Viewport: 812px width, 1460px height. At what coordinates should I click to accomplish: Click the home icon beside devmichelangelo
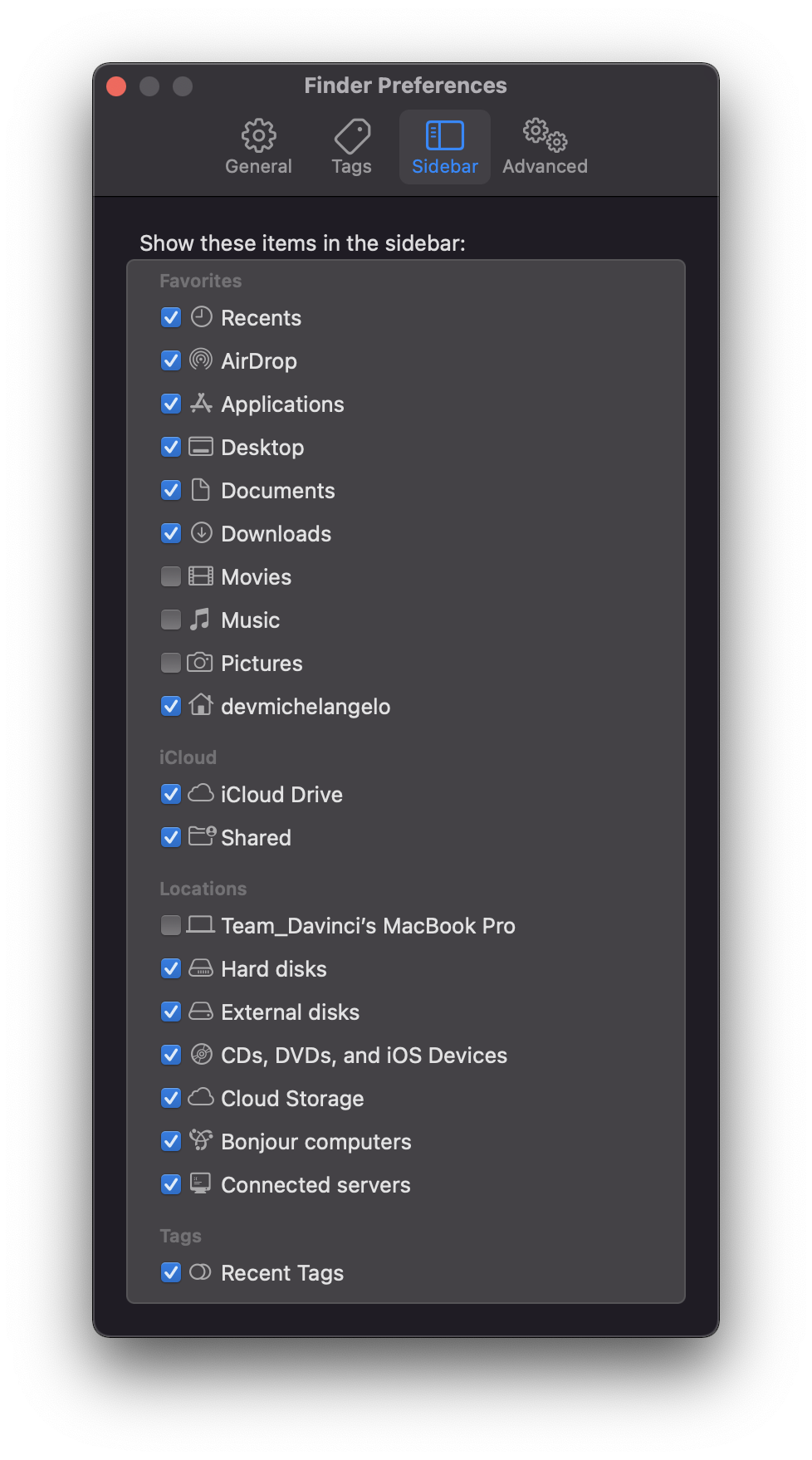click(201, 706)
